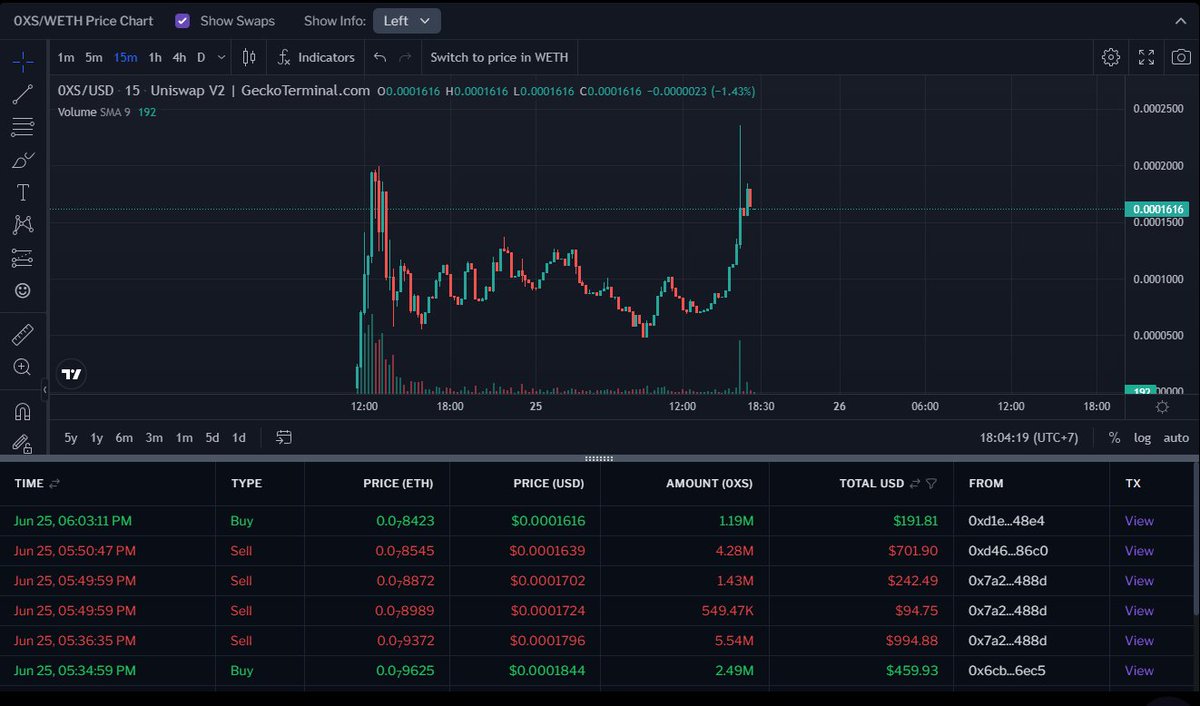This screenshot has width=1200, height=706.
Task: Select the trend line drawing tool
Action: click(x=22, y=94)
